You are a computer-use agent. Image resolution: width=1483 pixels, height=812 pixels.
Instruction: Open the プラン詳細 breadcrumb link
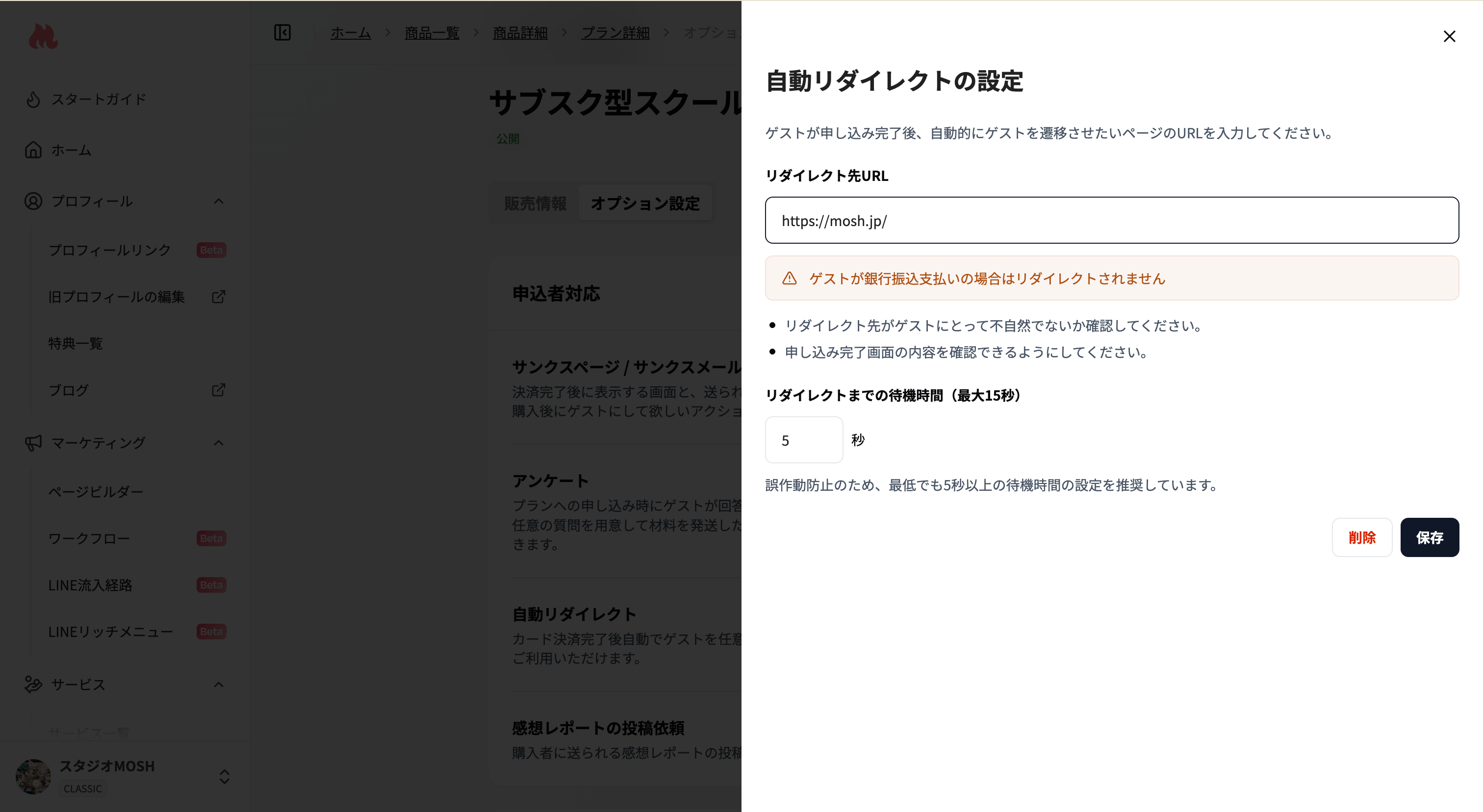point(615,33)
